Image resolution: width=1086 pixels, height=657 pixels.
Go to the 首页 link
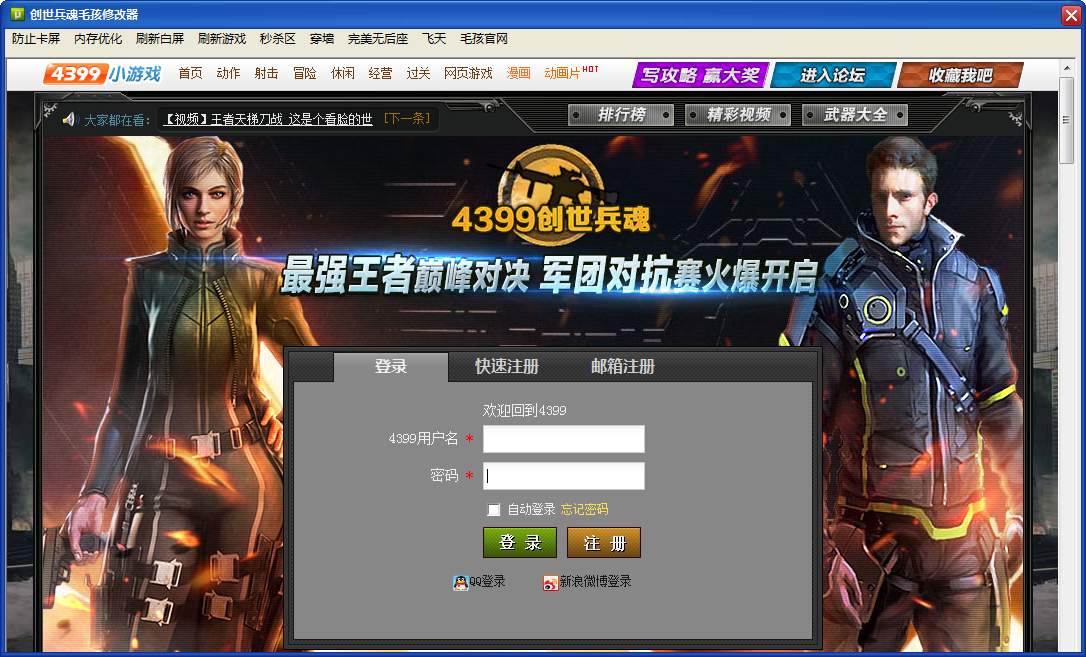[x=190, y=73]
